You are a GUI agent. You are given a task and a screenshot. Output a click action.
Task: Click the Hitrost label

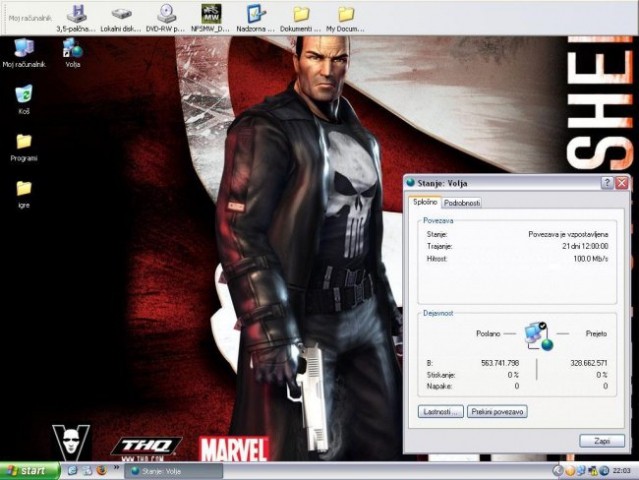tap(437, 258)
